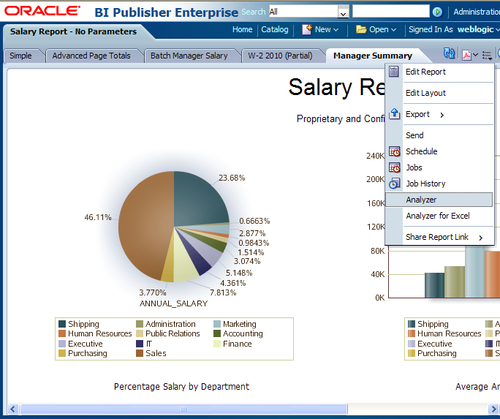Click the Schedule clock icon
Image resolution: width=500 pixels, height=419 pixels.
pyautogui.click(x=395, y=152)
